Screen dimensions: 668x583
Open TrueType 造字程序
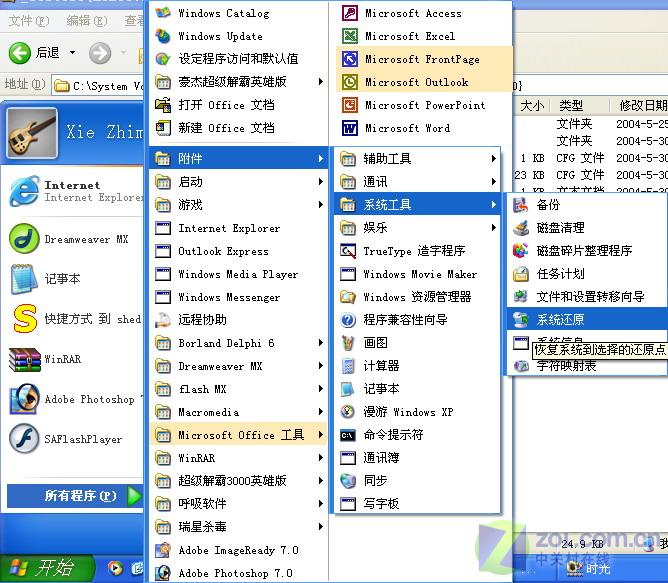tap(417, 251)
